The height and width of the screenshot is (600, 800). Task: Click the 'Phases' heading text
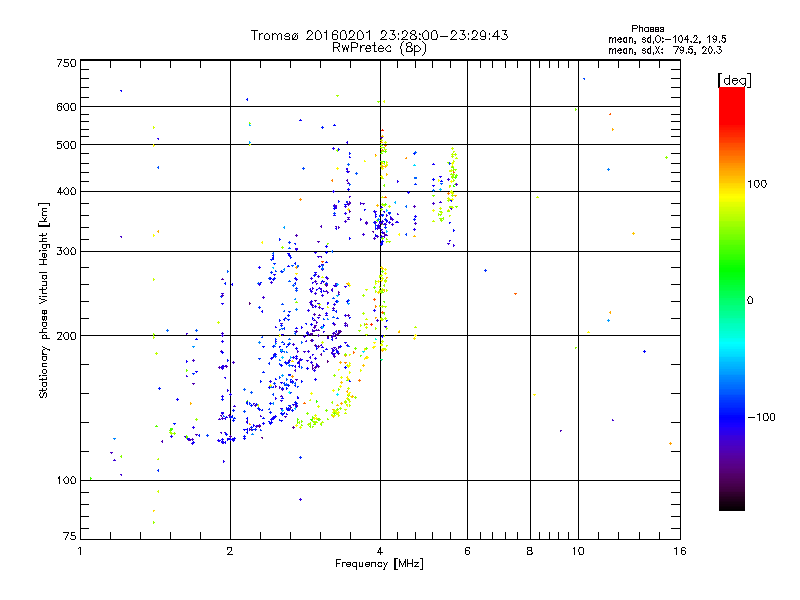coord(647,29)
